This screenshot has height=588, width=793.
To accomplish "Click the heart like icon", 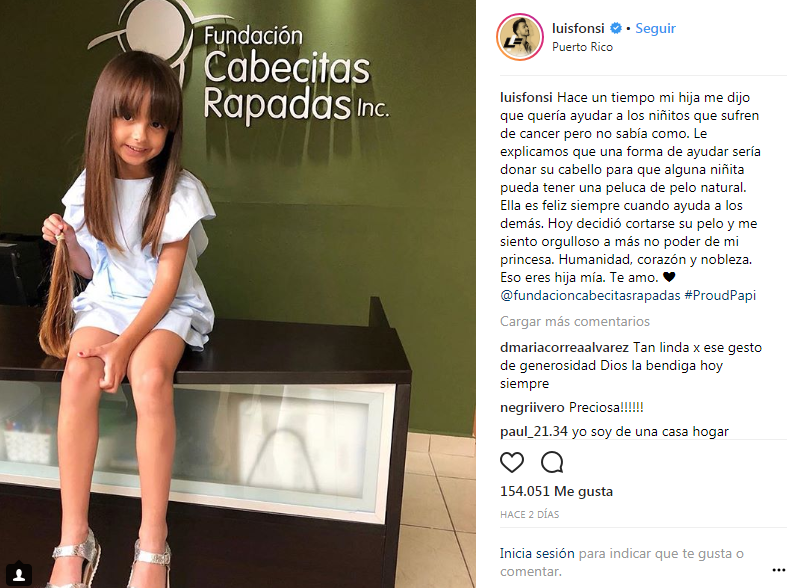I will coord(512,462).
